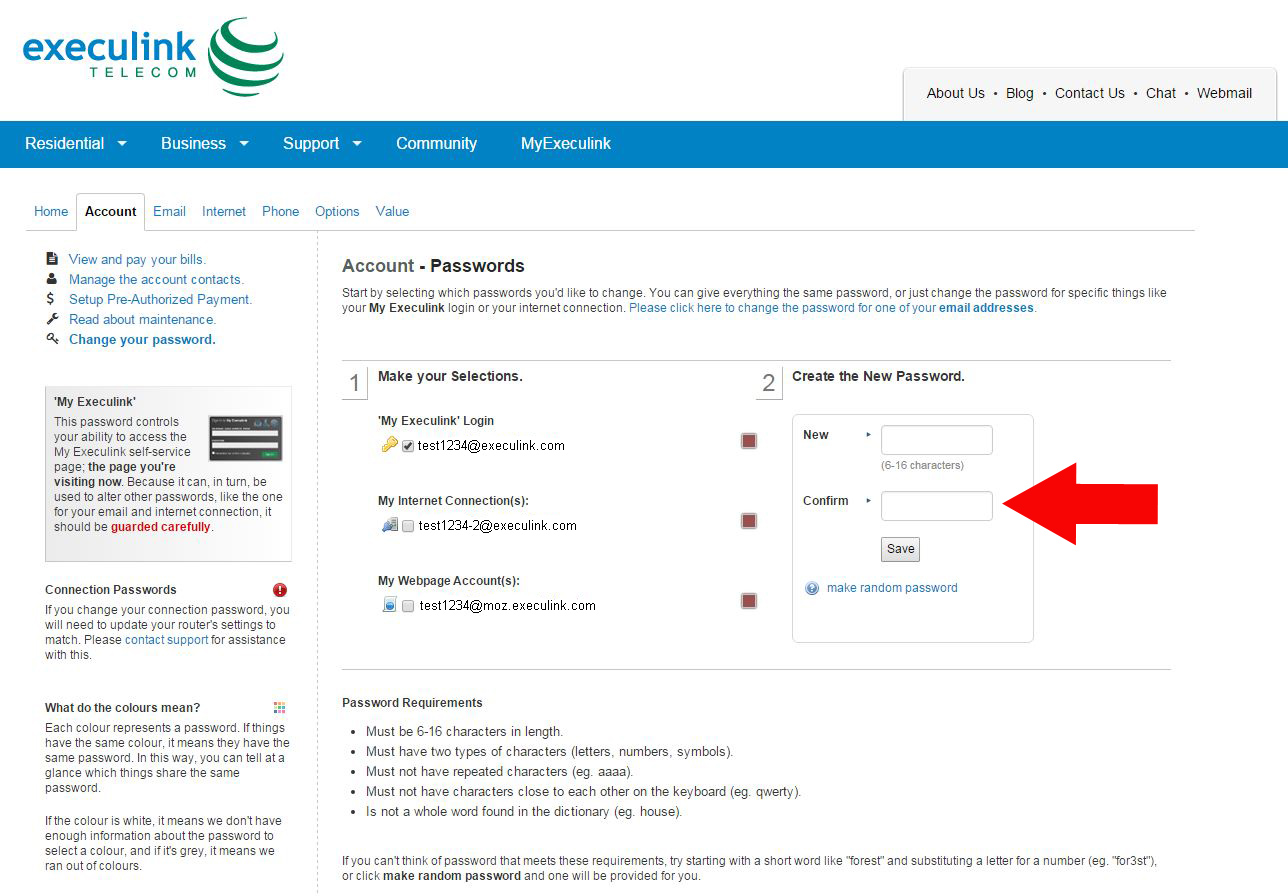Click the key icon beside Change your password
The height and width of the screenshot is (896, 1288).
(x=52, y=339)
